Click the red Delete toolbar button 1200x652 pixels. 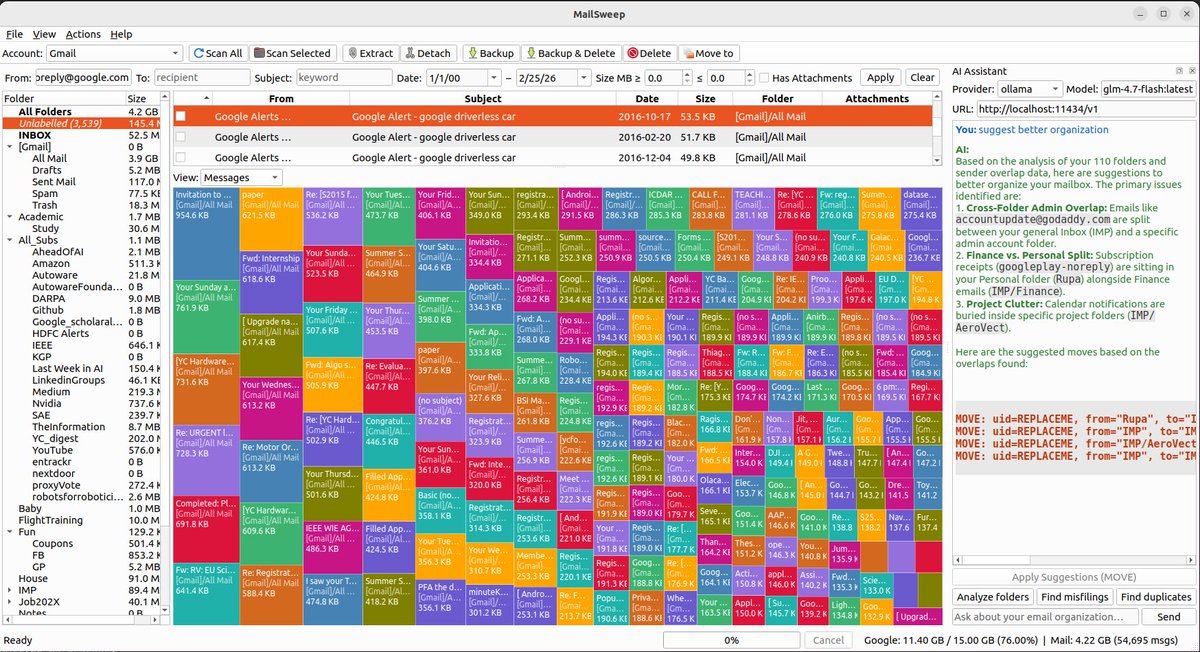[649, 53]
